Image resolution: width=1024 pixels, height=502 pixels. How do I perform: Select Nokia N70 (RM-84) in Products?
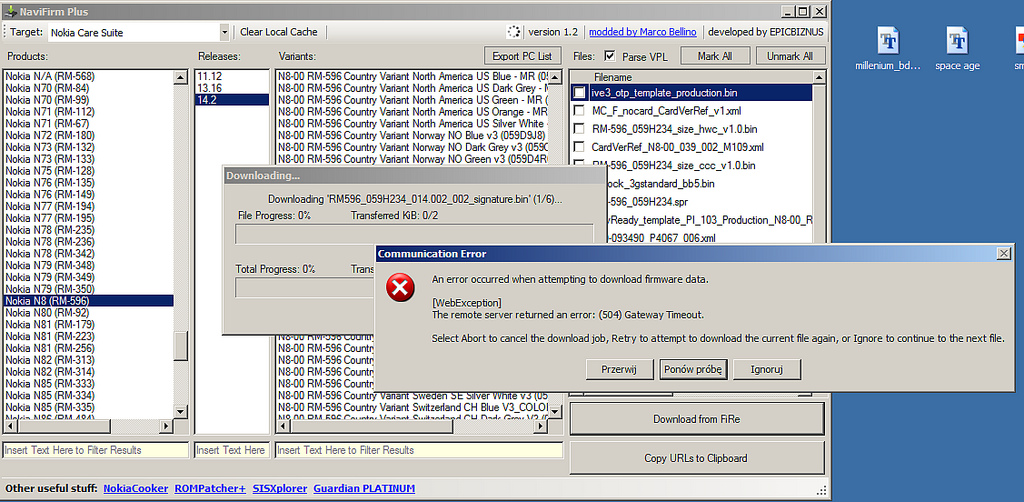point(89,88)
